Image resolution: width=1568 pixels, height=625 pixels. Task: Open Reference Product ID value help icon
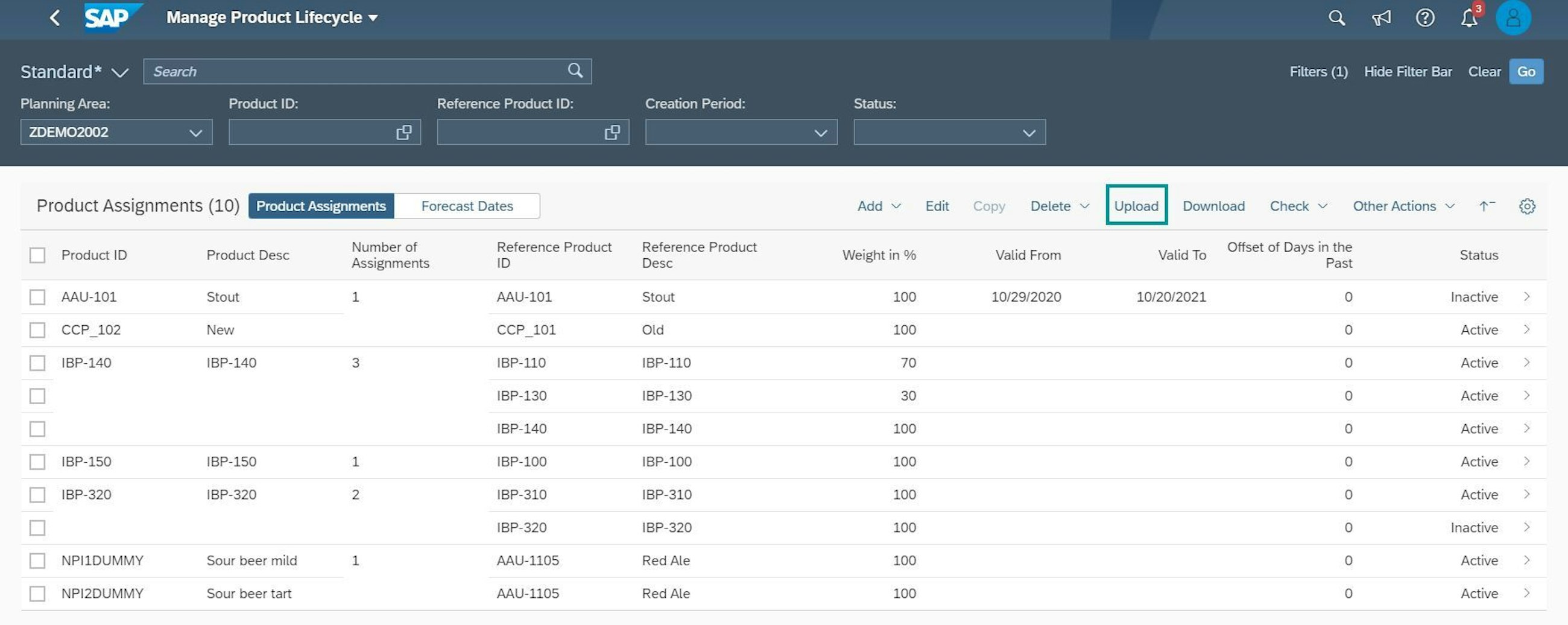click(612, 132)
